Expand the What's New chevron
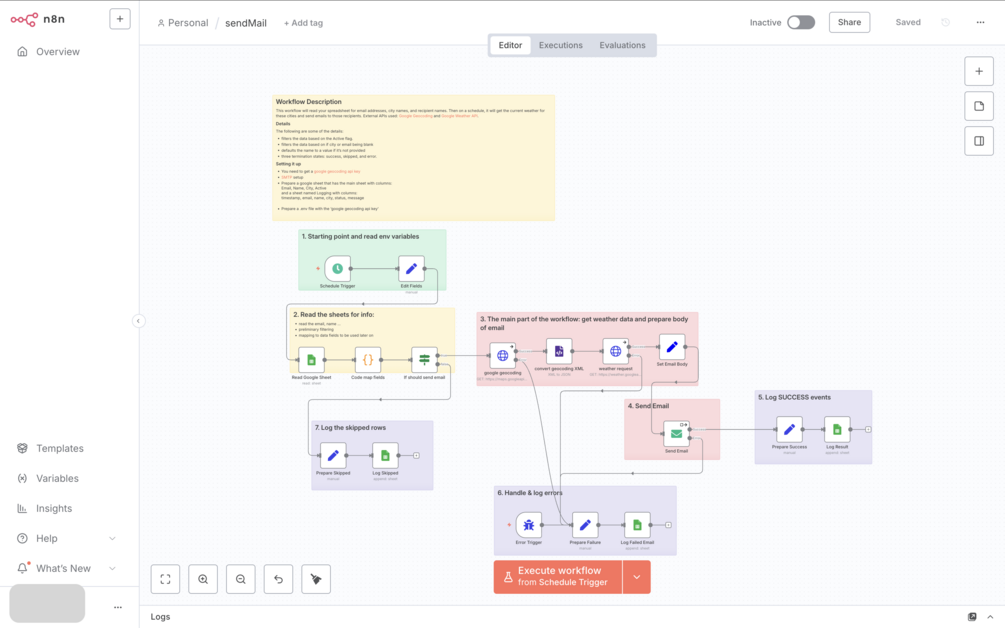The image size is (1005, 628). 112,568
